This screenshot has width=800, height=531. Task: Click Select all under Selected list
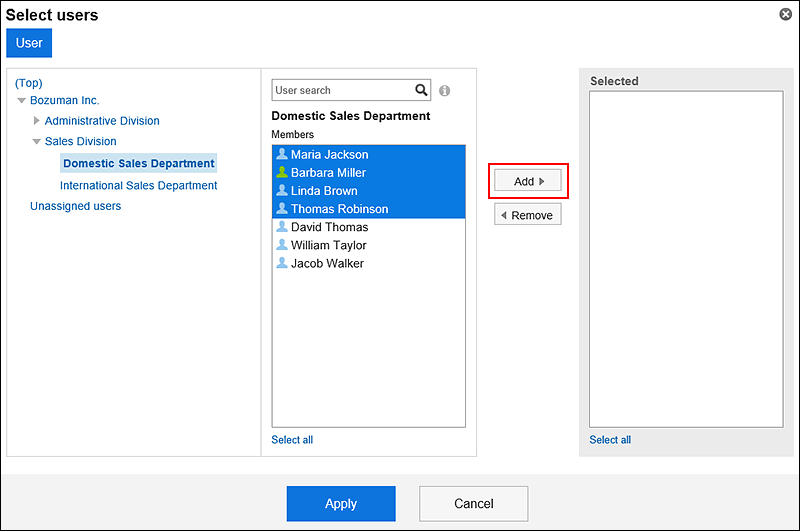click(610, 440)
